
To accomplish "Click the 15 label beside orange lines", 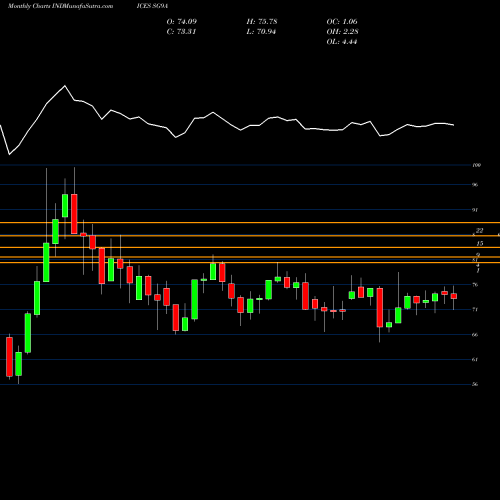I will [x=480, y=244].
